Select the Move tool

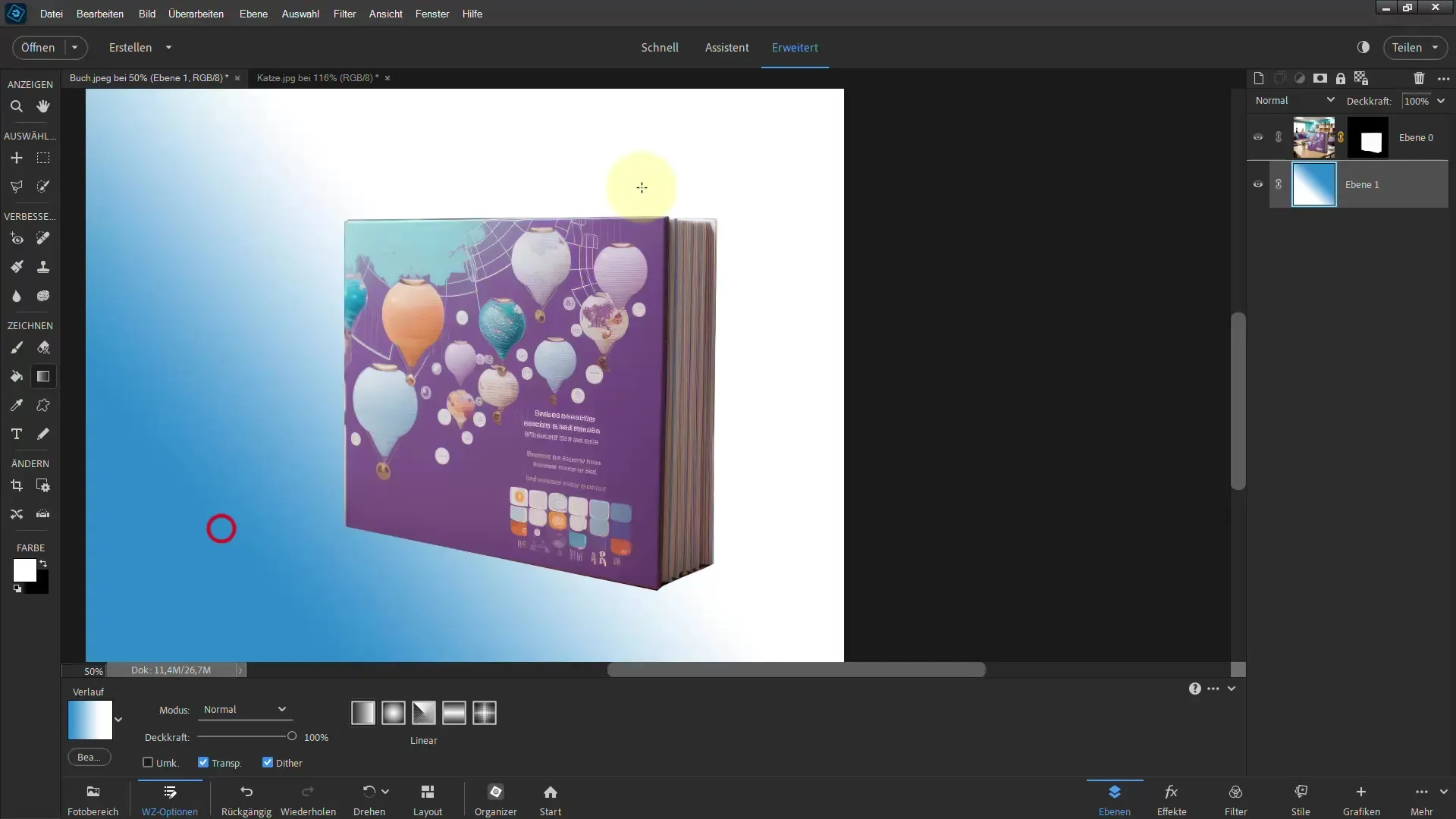tap(16, 158)
